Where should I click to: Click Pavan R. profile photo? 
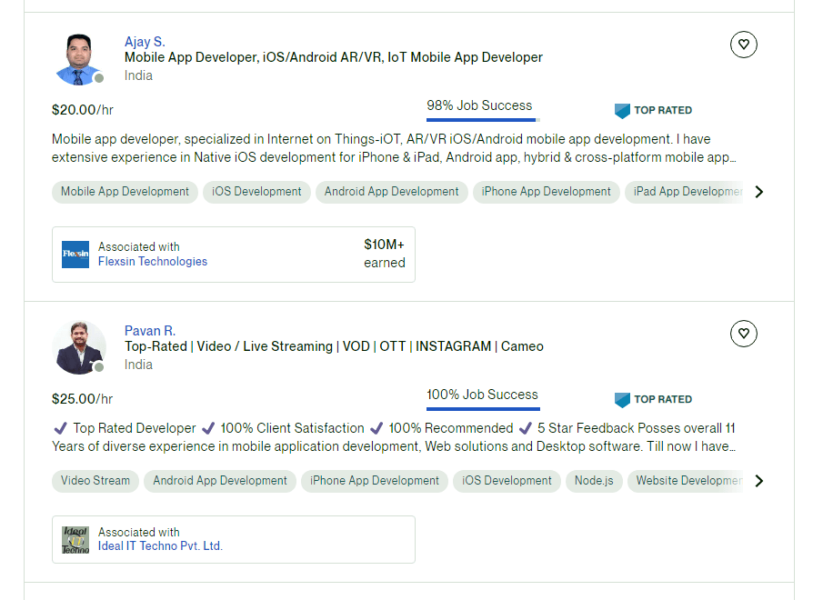(x=78, y=348)
